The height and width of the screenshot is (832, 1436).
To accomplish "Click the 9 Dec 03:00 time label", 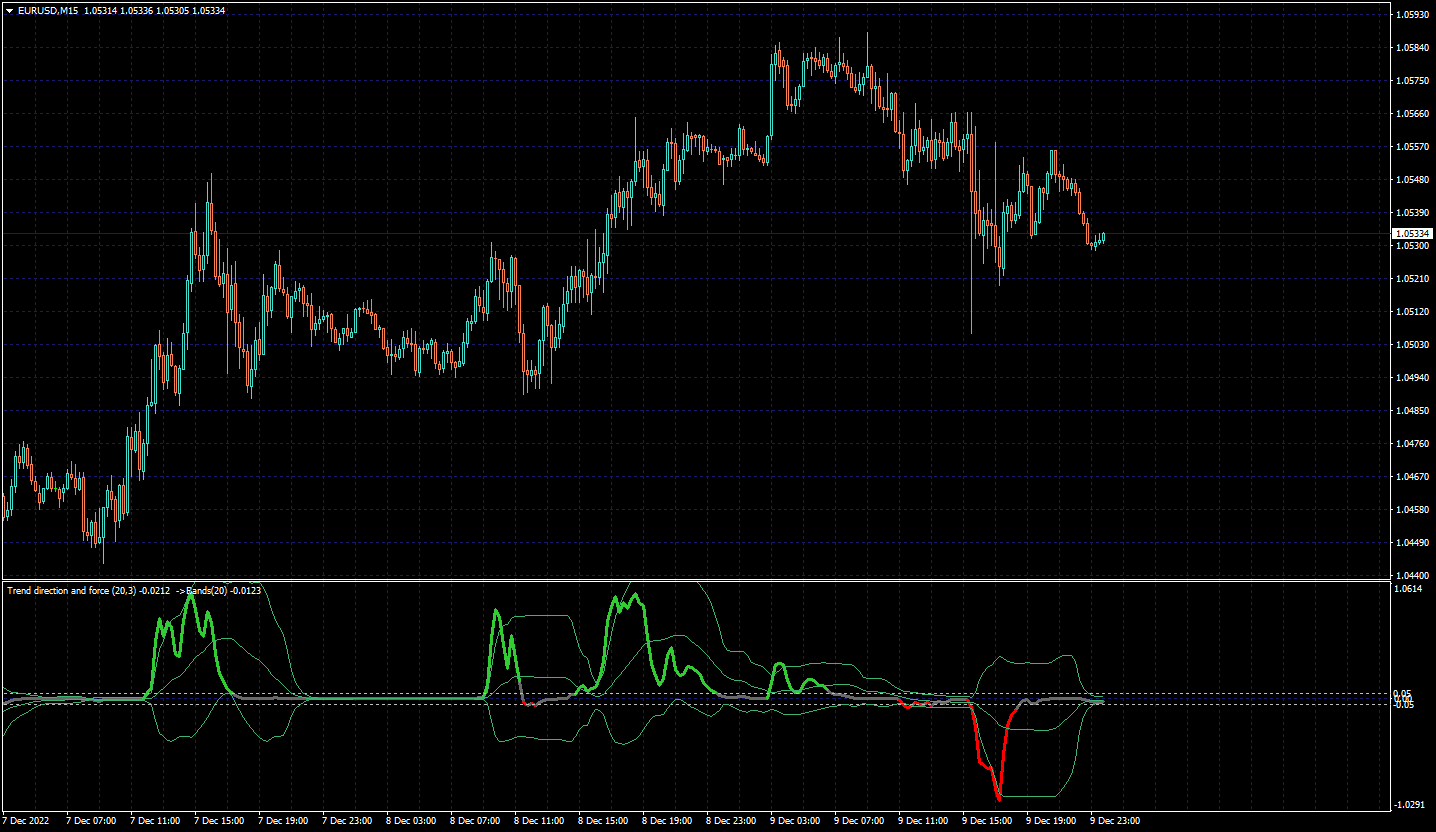I will pyautogui.click(x=794, y=821).
